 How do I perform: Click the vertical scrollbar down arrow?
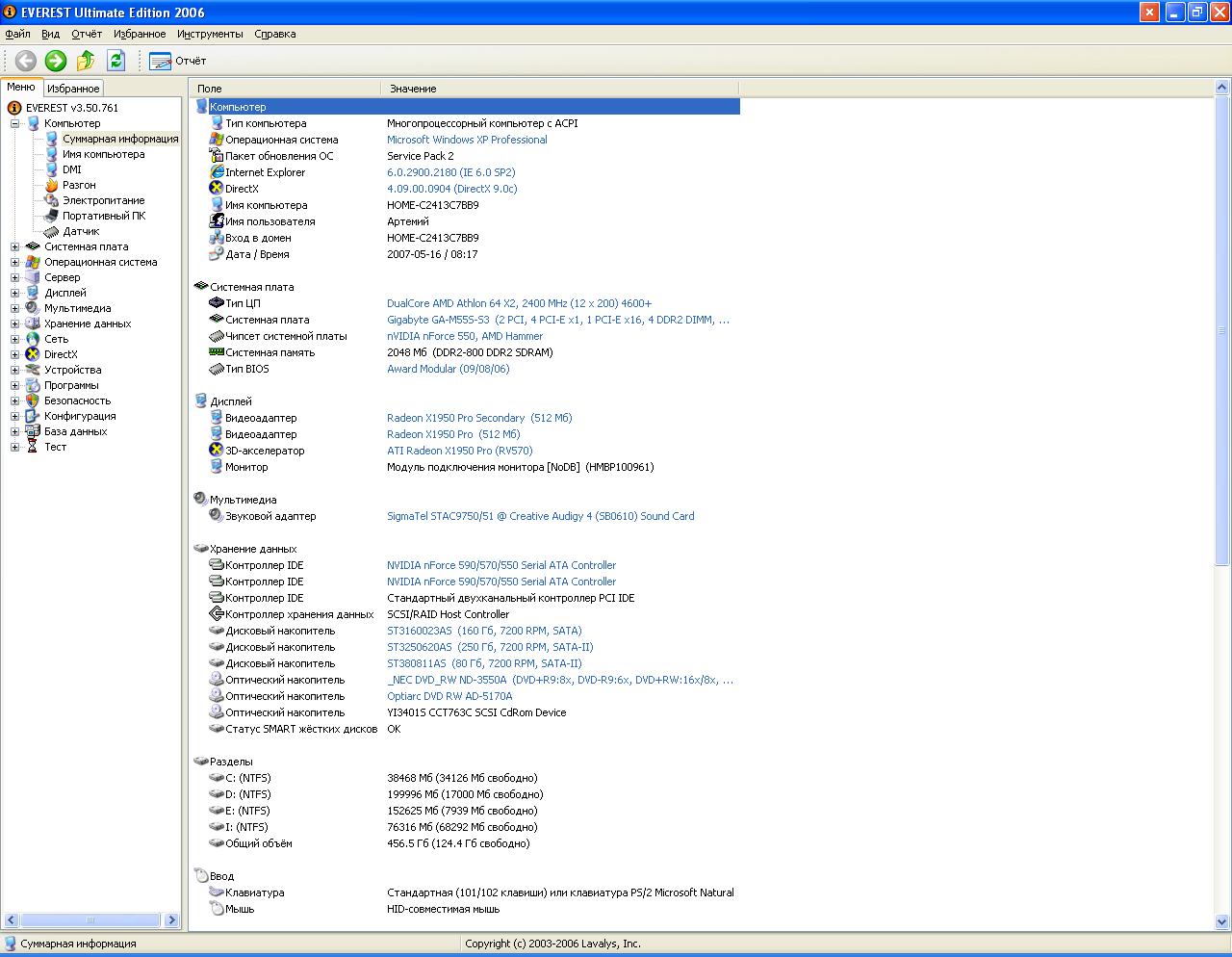point(1222,922)
